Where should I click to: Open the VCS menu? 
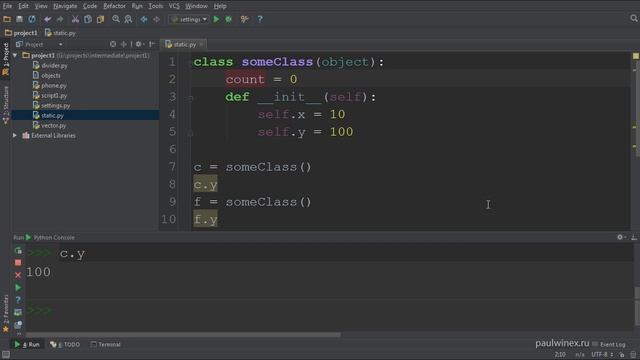174,6
